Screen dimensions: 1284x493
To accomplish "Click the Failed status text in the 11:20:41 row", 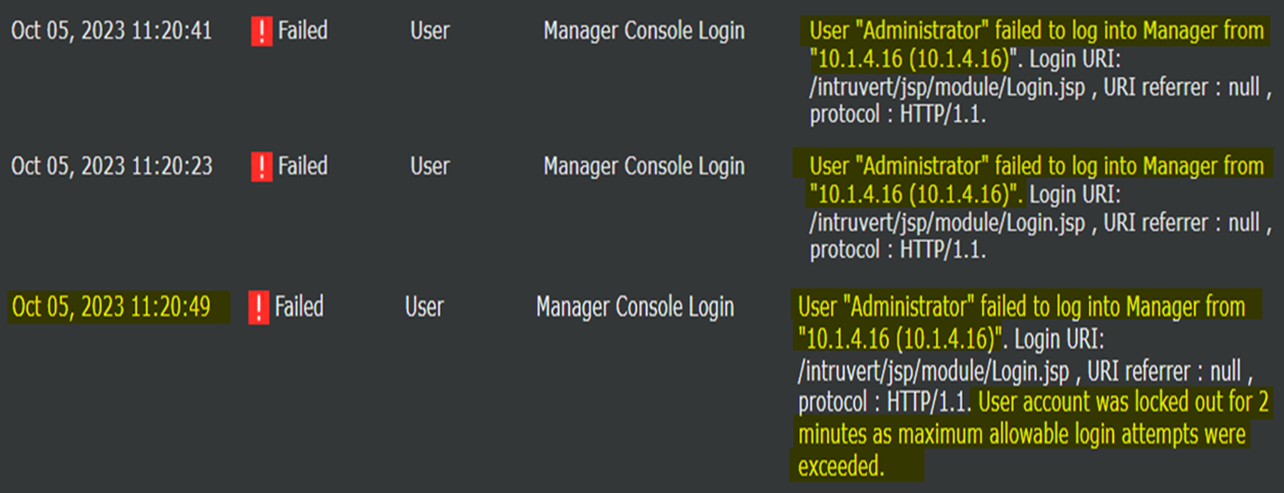I will coord(302,31).
